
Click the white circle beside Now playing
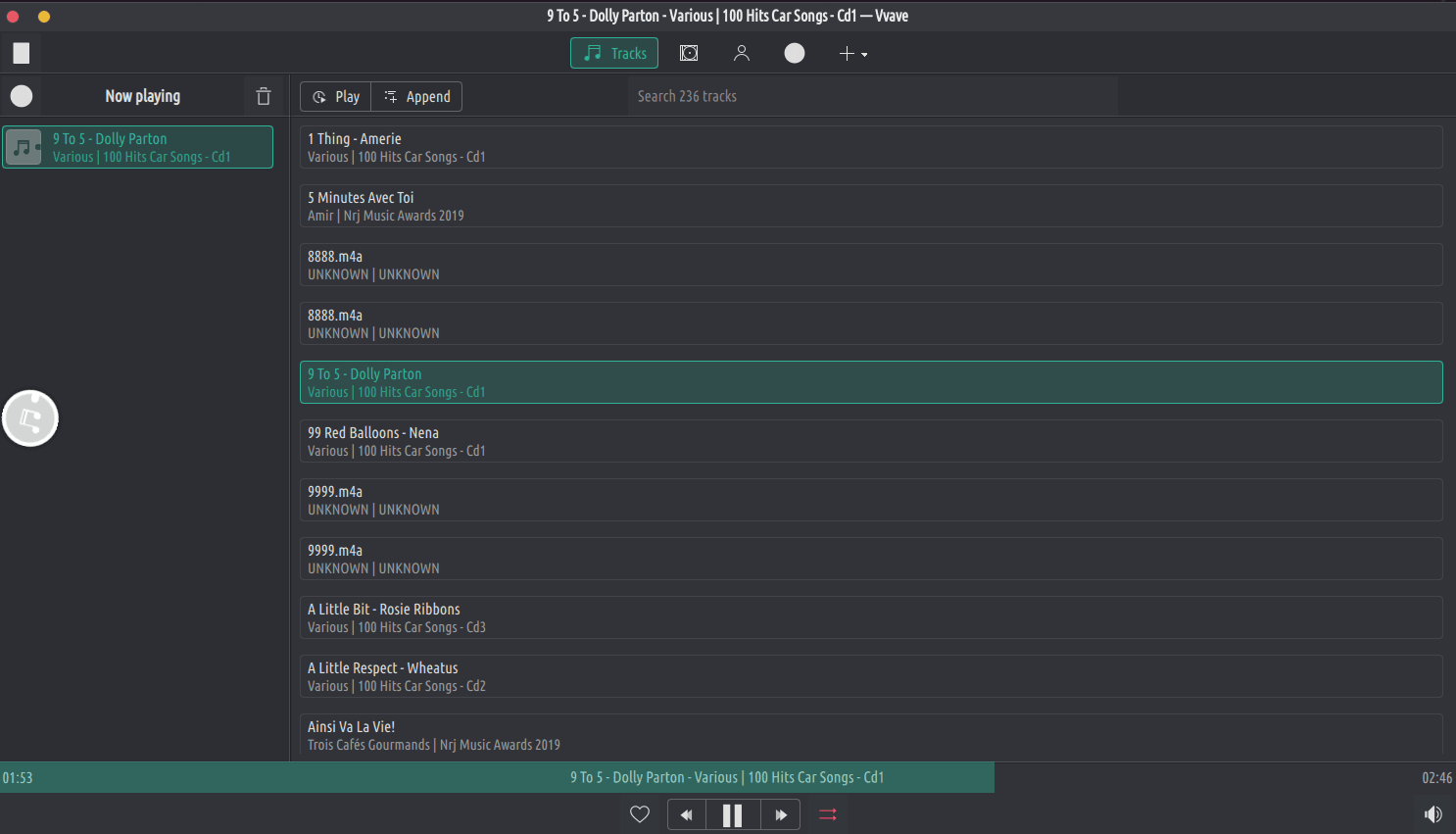pos(22,96)
